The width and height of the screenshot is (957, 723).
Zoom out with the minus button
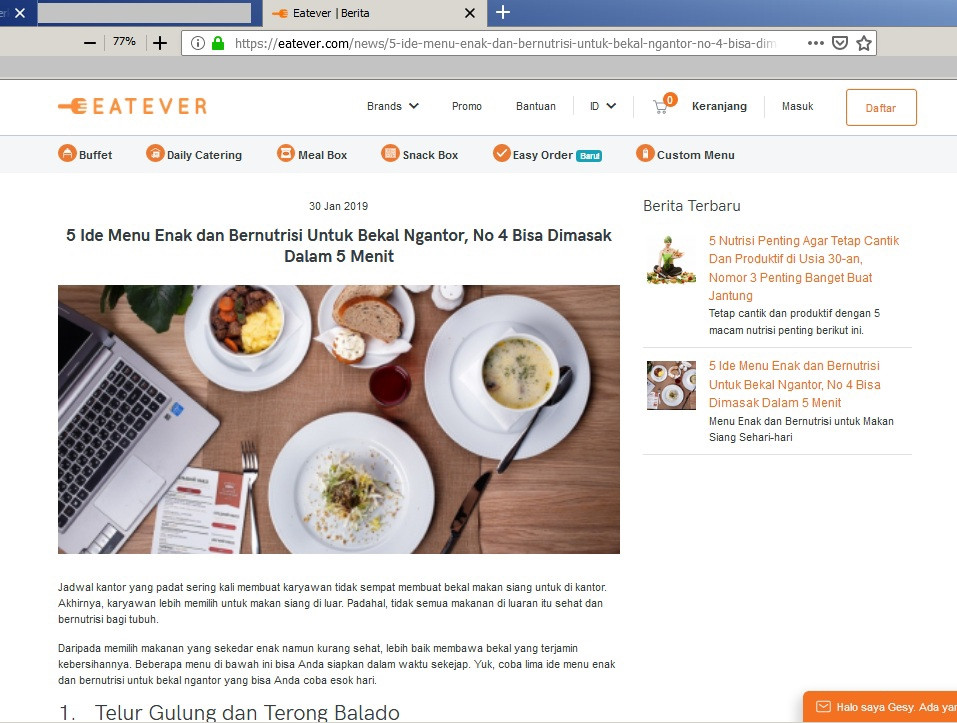[90, 43]
